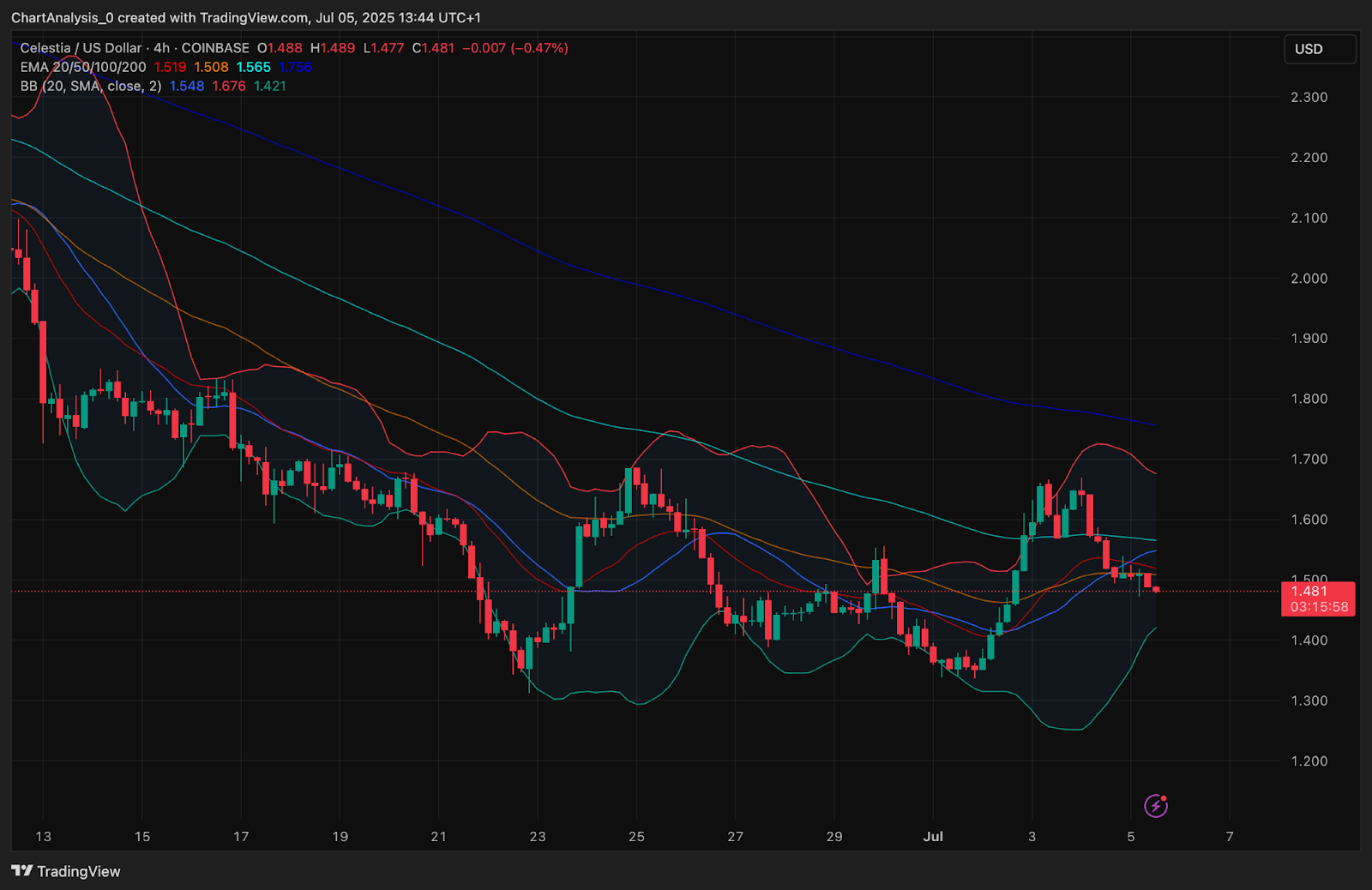Click the orange EMA 50 value 1.508
Screen dimensions: 1372x890
[x=211, y=67]
